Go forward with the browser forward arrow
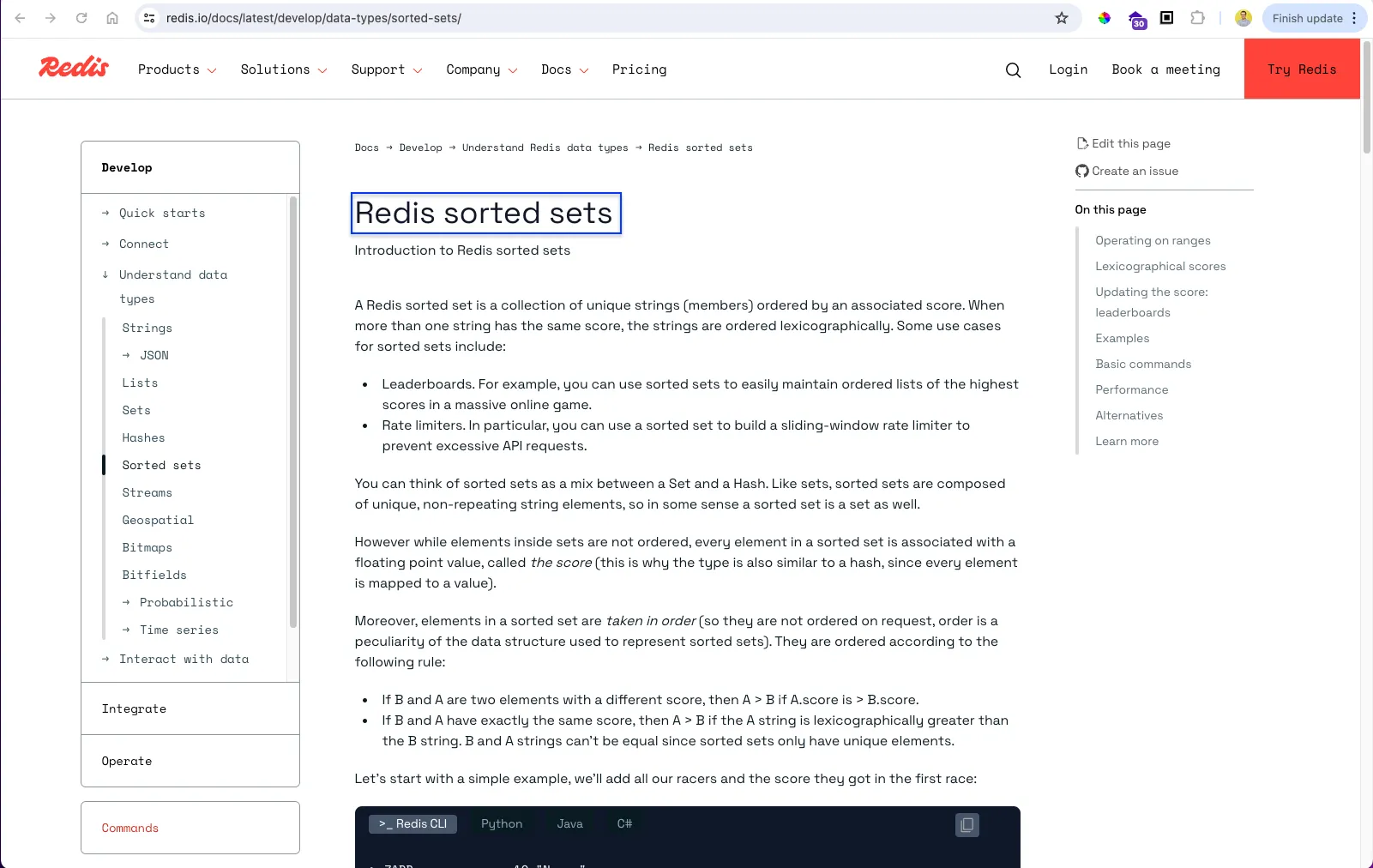The height and width of the screenshot is (868, 1373). pyautogui.click(x=51, y=18)
